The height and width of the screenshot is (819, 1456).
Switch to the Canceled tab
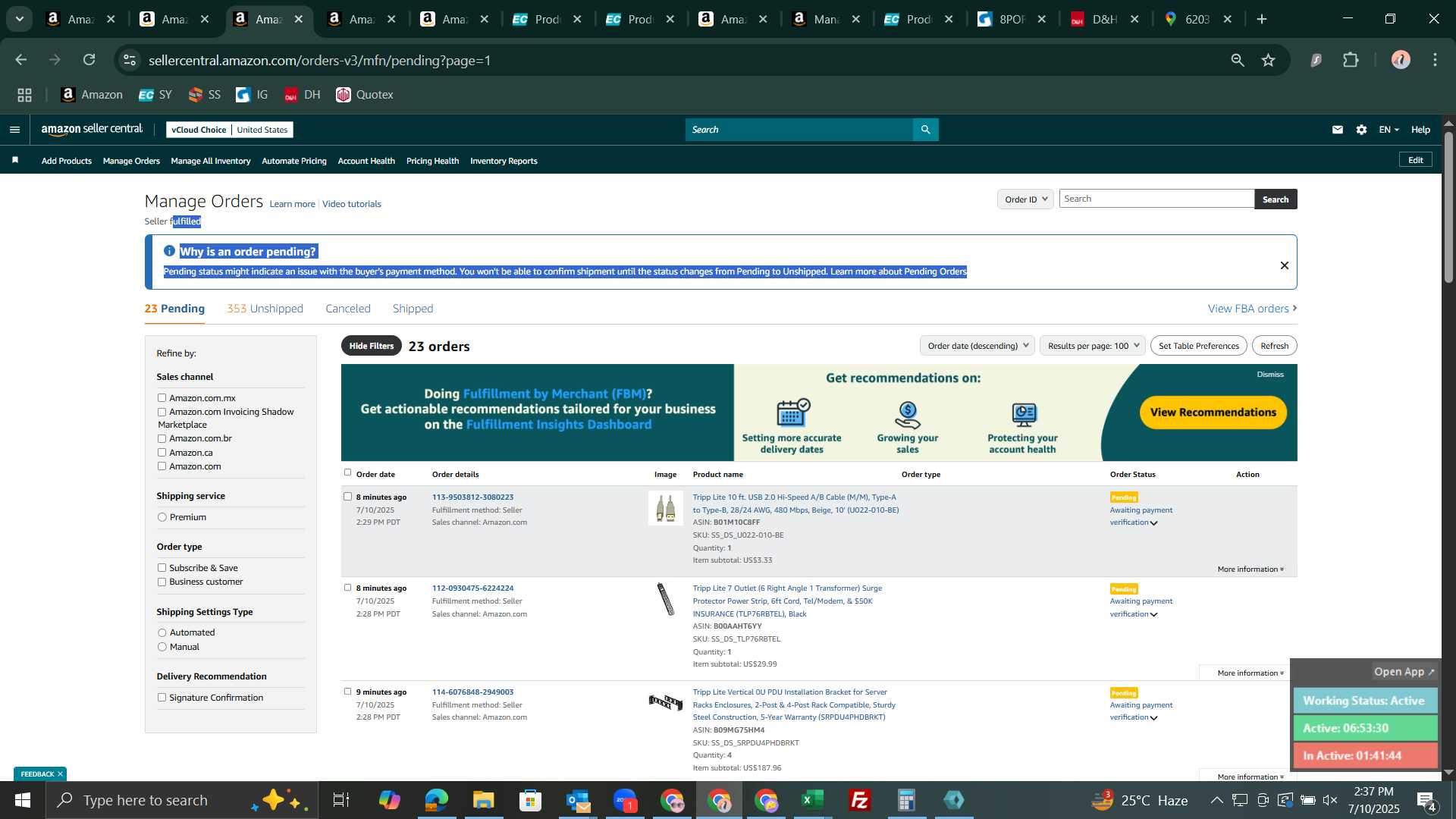pos(347,309)
